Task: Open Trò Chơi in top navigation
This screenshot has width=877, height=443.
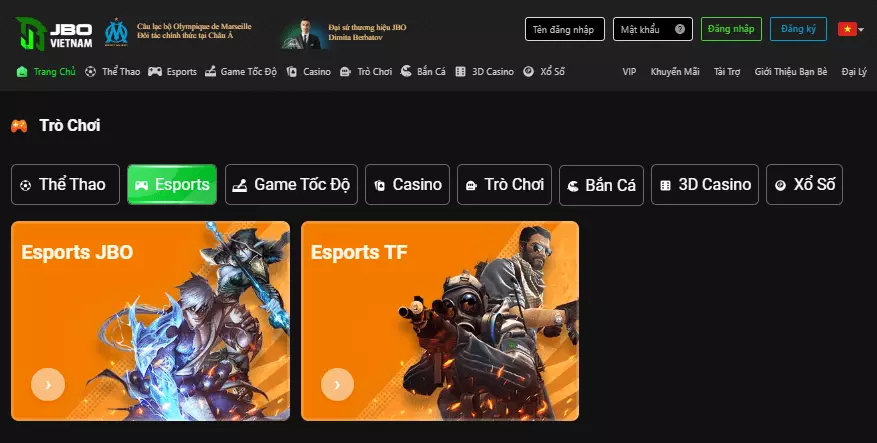Action: (x=375, y=72)
